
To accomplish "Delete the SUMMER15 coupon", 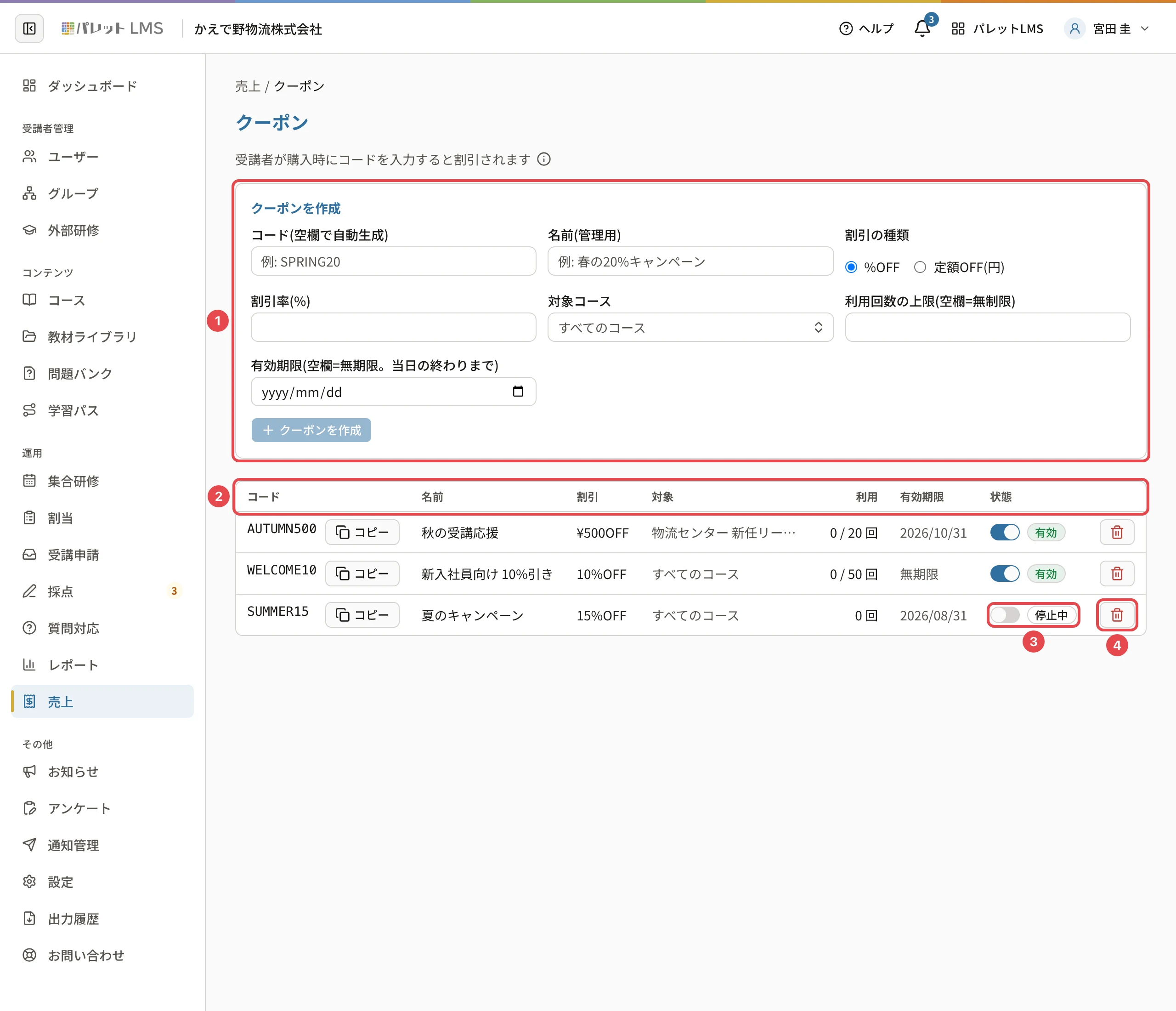I will click(1116, 615).
